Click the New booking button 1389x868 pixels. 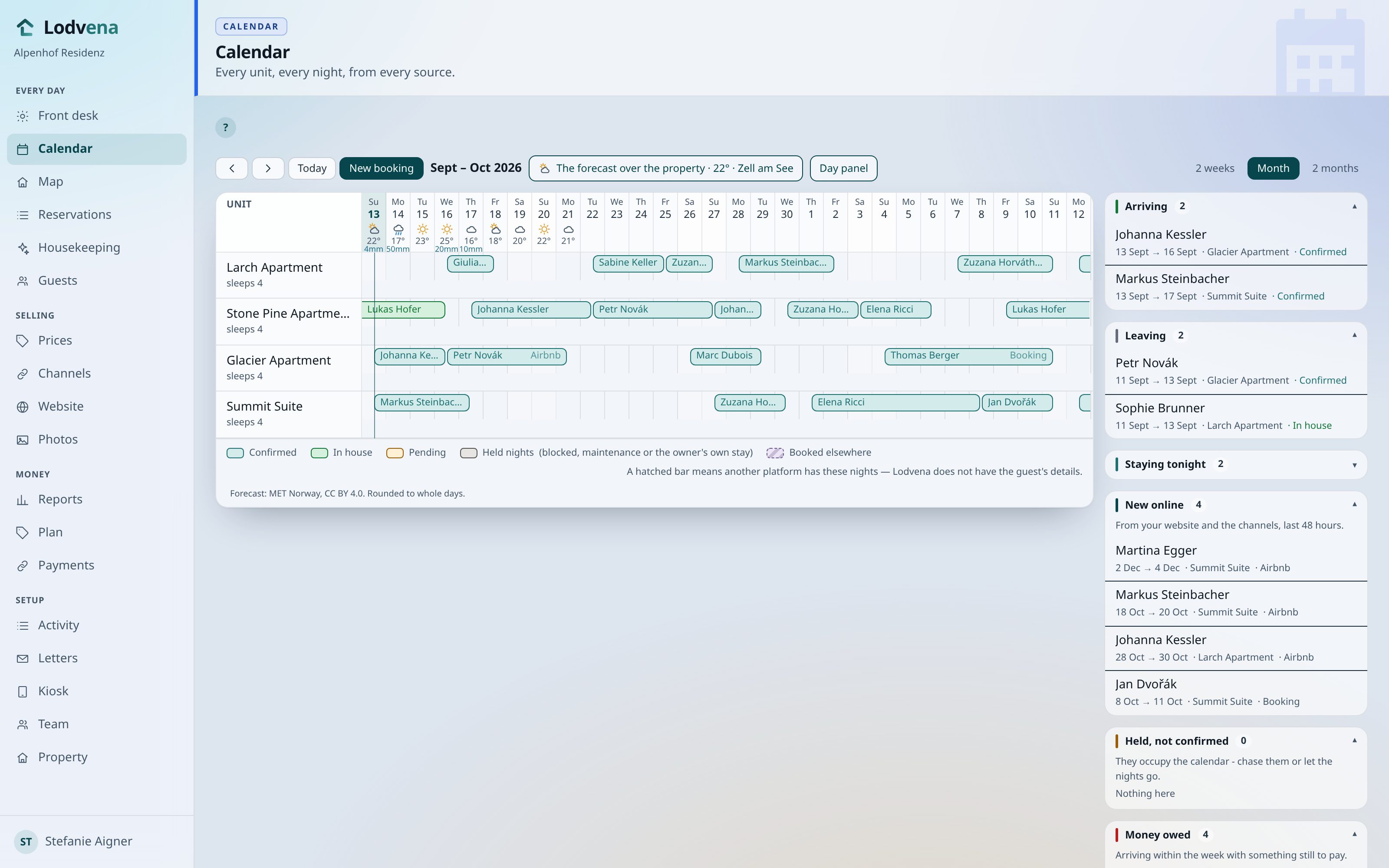[381, 168]
